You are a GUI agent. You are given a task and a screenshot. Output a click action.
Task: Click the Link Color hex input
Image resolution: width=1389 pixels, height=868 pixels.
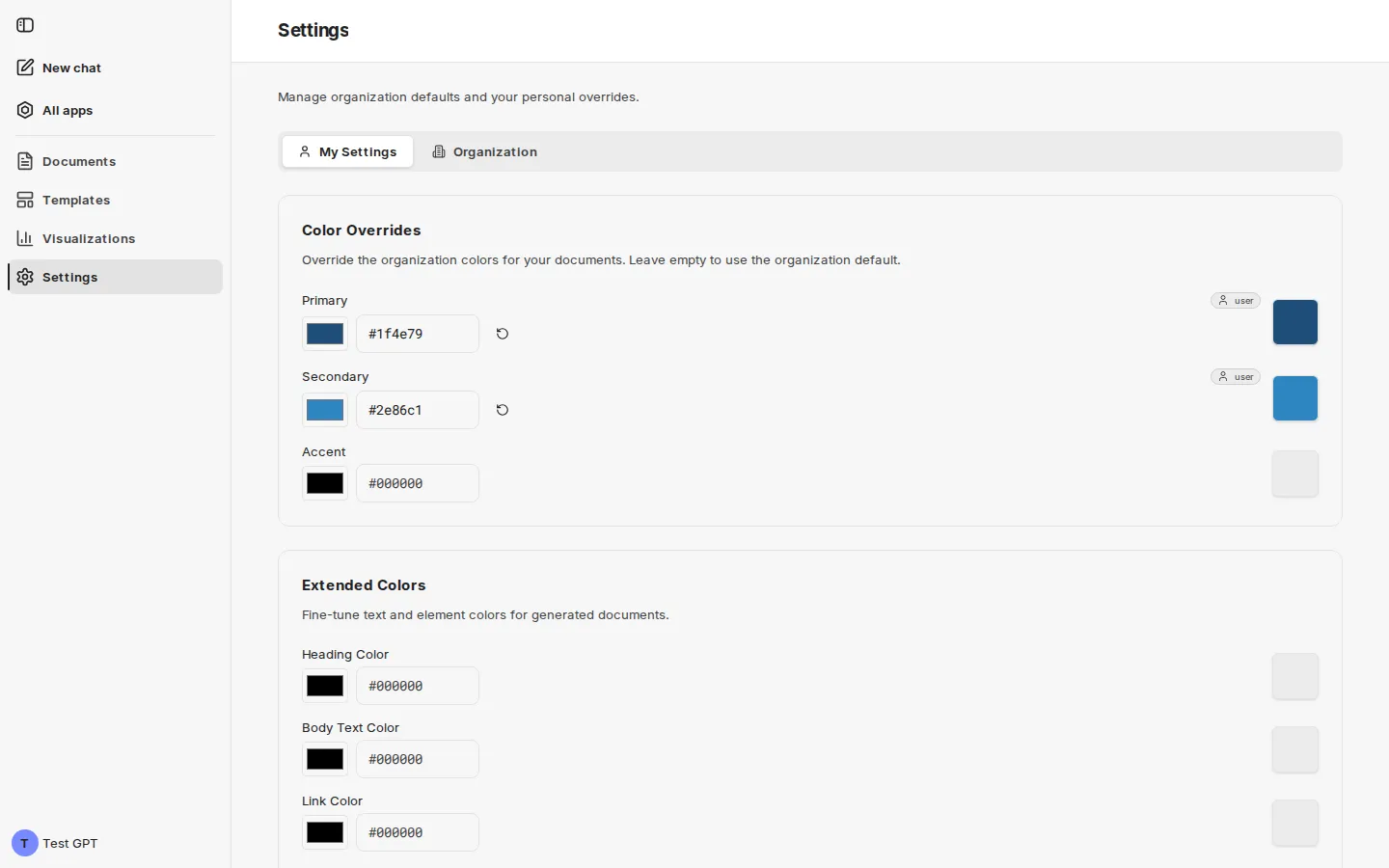click(418, 832)
